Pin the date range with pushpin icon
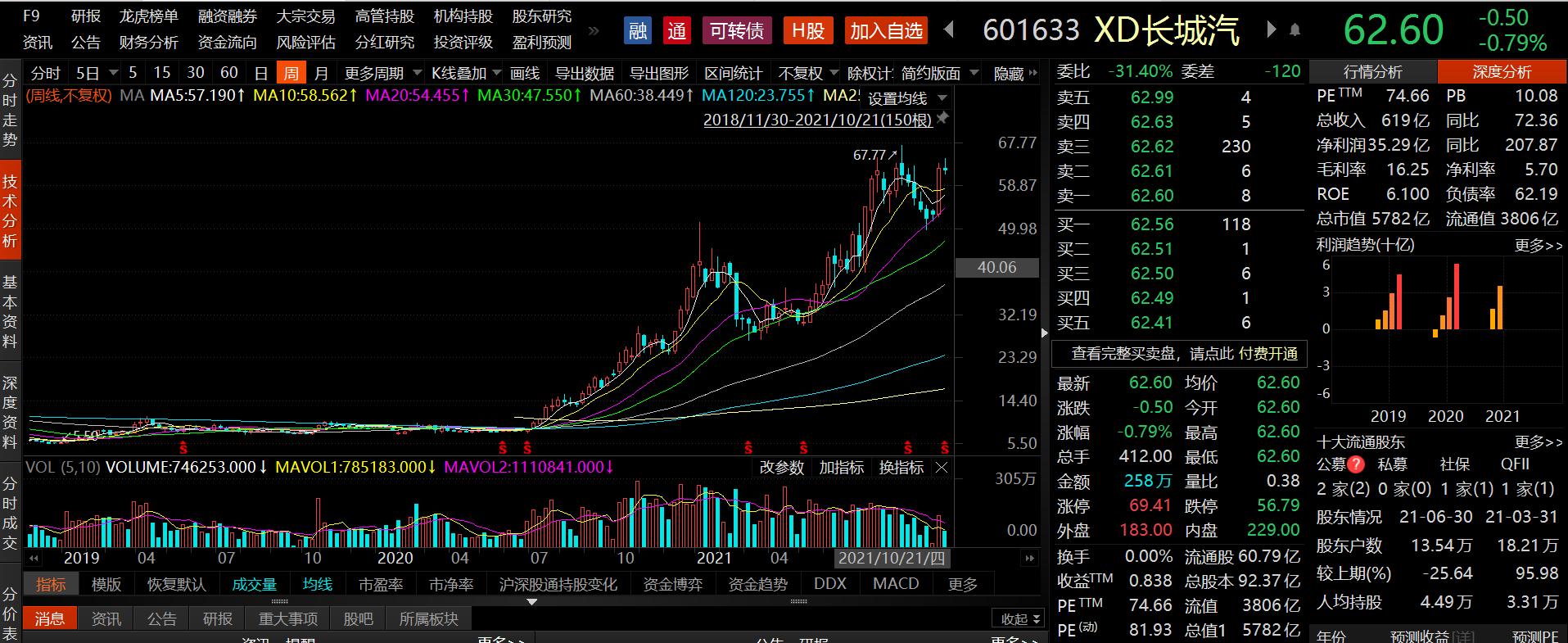This screenshot has width=1568, height=643. pos(942,120)
